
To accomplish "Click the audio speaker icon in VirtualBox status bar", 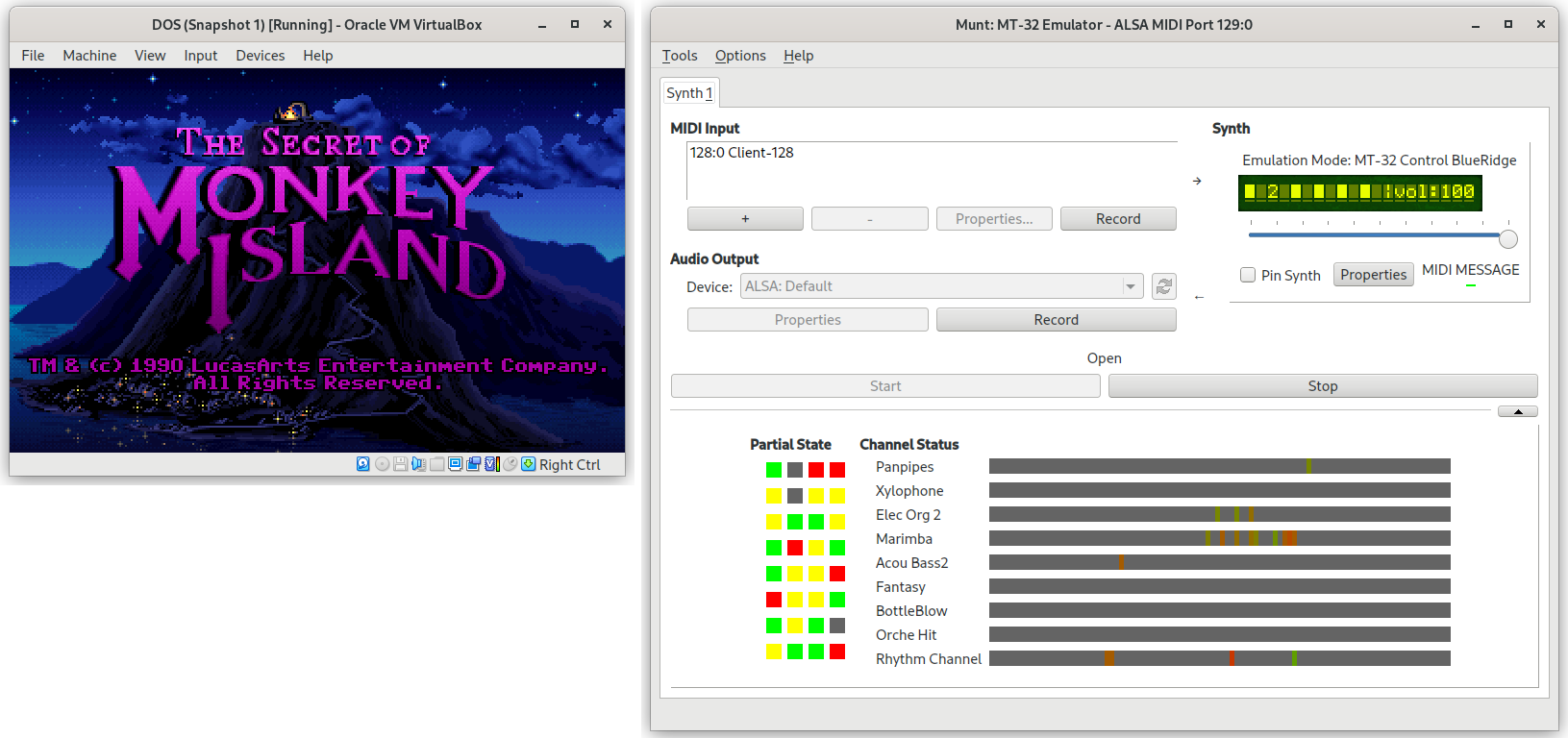I will (x=418, y=464).
